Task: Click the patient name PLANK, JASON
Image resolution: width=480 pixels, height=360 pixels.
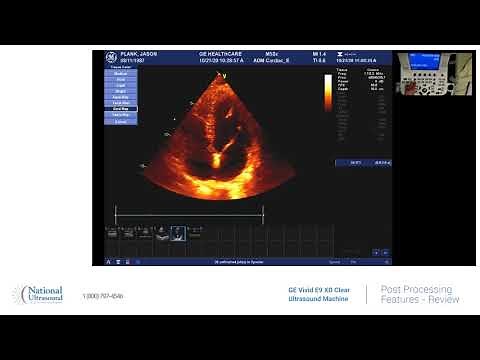Action: pyautogui.click(x=139, y=54)
